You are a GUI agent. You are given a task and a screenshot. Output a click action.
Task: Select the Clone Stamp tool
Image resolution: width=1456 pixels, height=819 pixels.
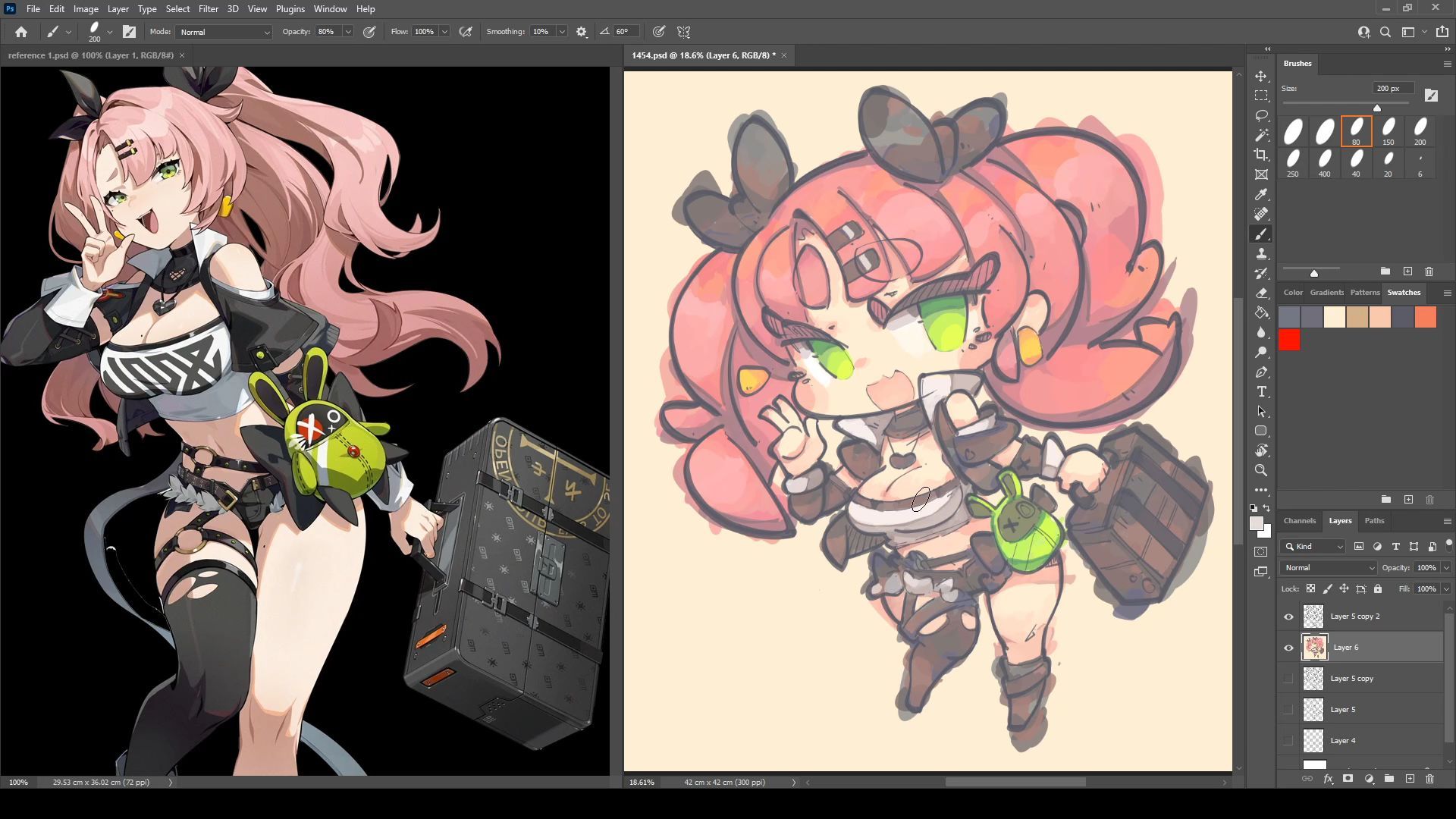pyautogui.click(x=1261, y=254)
